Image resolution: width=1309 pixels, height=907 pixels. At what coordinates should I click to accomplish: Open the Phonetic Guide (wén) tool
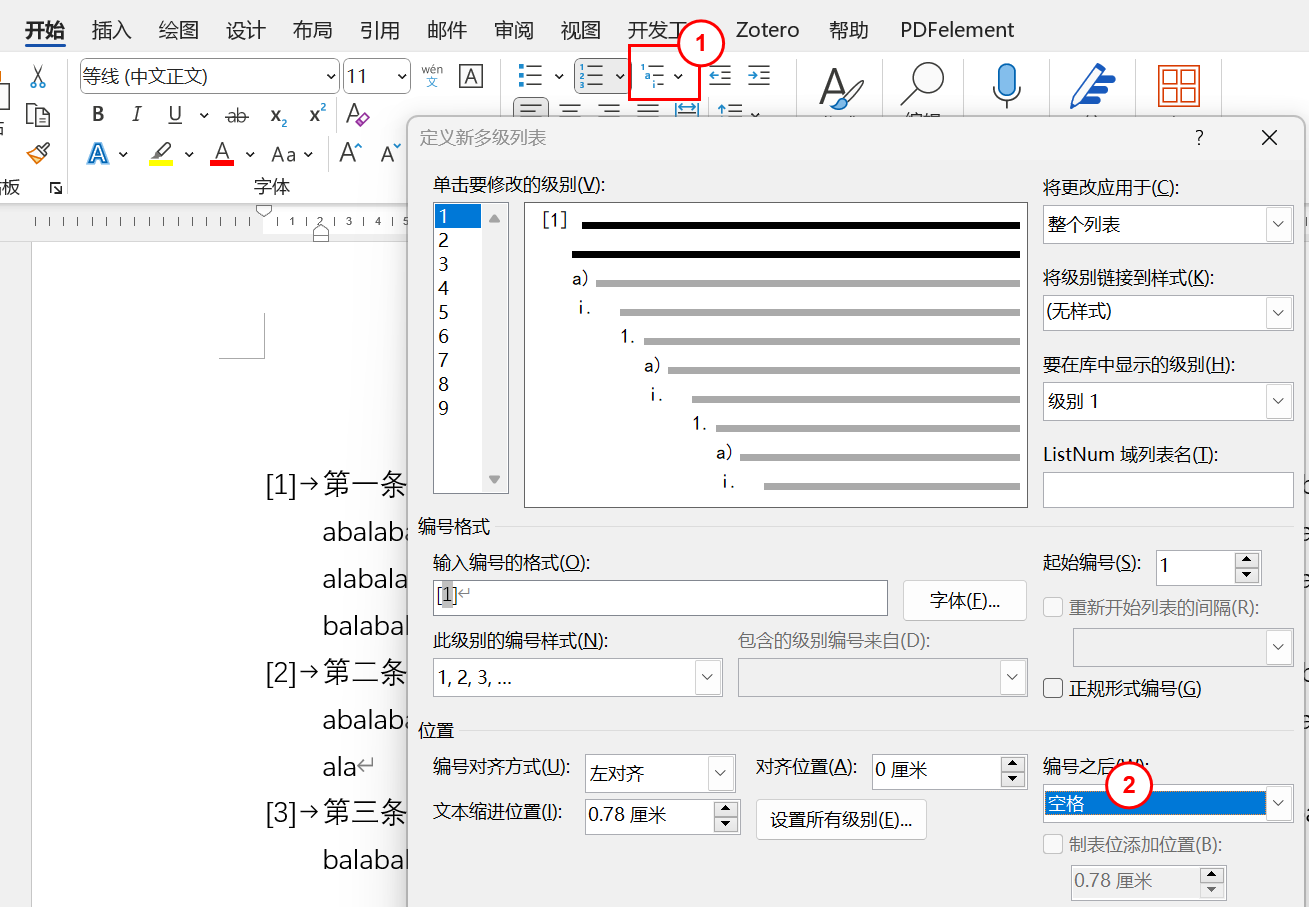tap(432, 76)
